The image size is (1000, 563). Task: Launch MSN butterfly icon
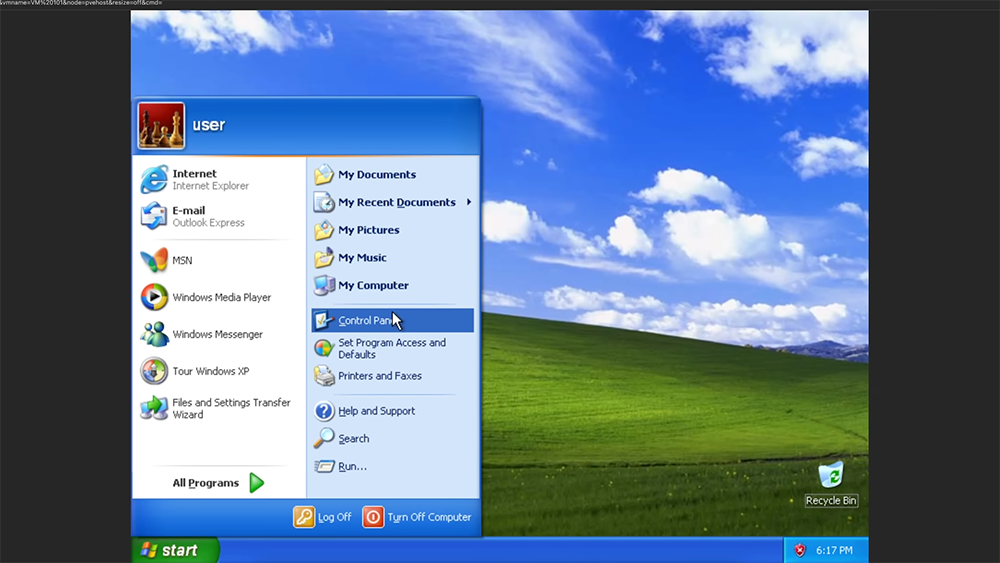click(x=154, y=260)
